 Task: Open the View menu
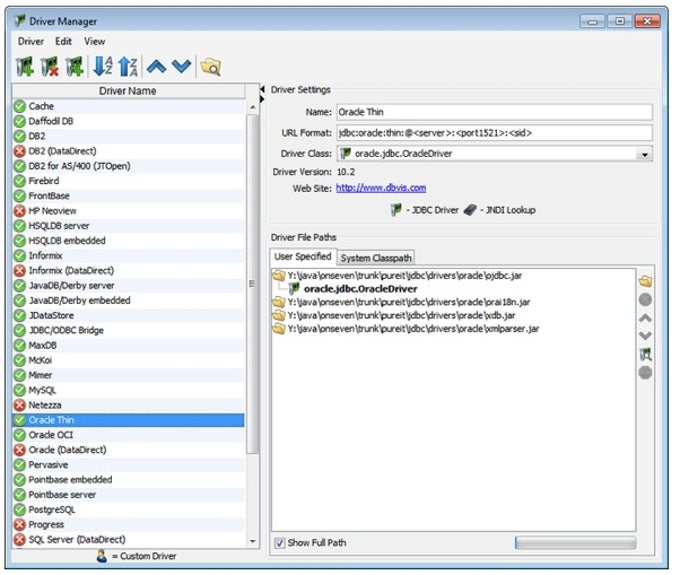click(x=95, y=42)
